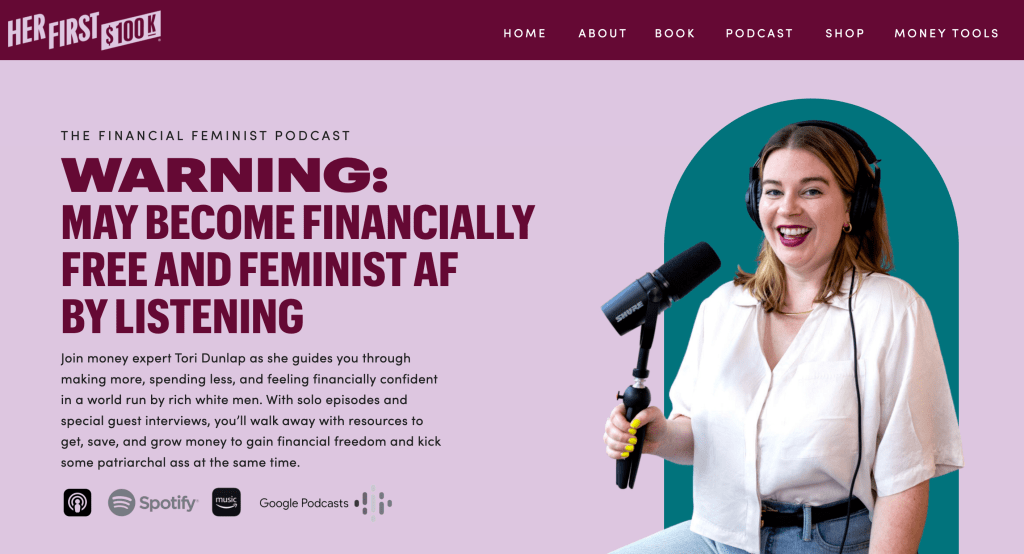Click the Google Podcasts colored dots icon
Viewport: 1024px width, 554px height.
click(x=373, y=503)
